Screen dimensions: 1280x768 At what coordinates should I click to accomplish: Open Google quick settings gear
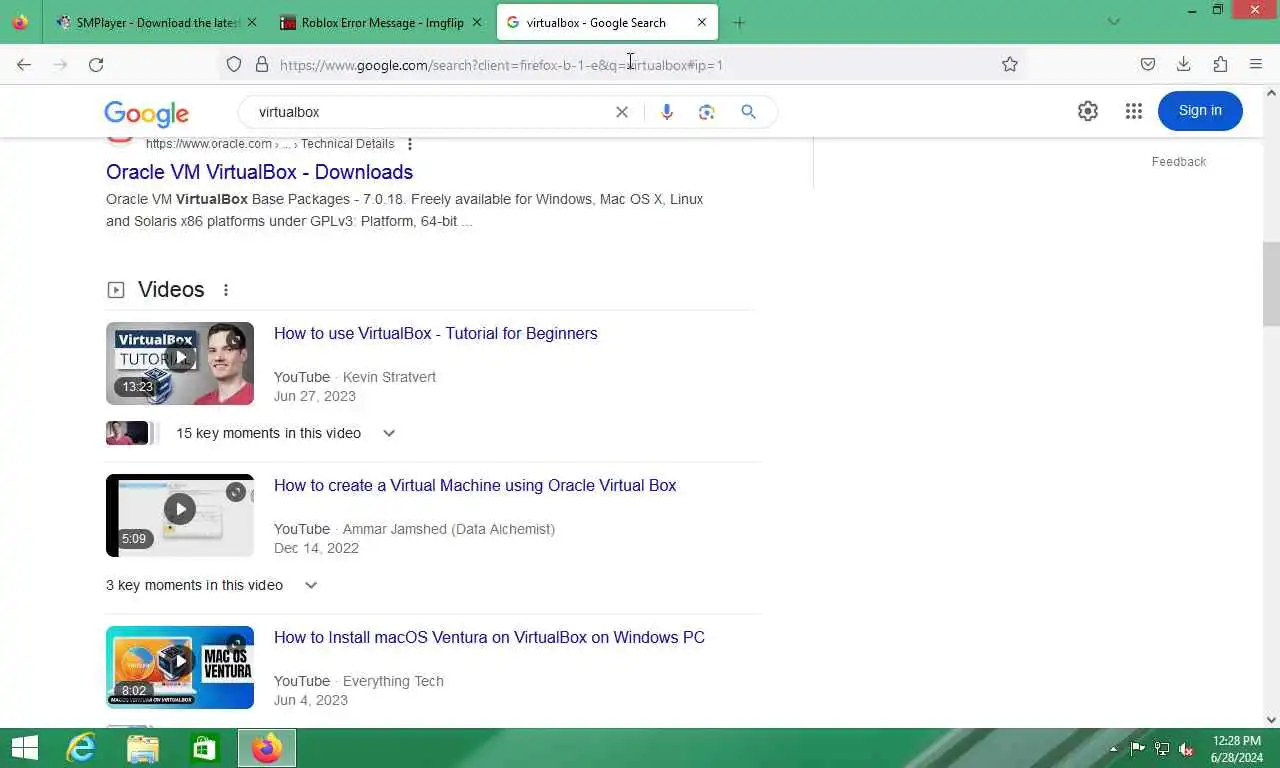(1088, 111)
